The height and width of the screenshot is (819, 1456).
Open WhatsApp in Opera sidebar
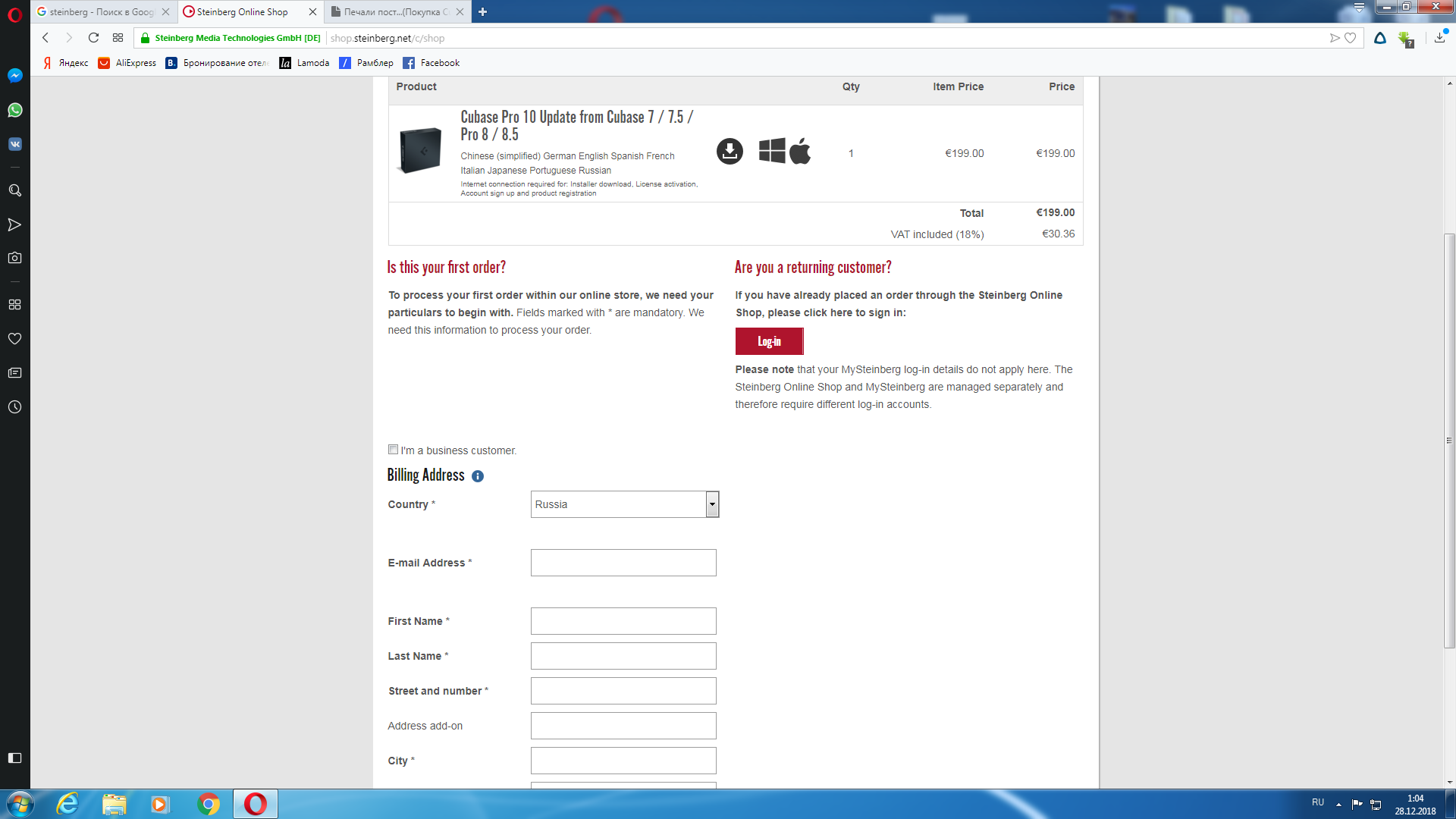(x=14, y=110)
